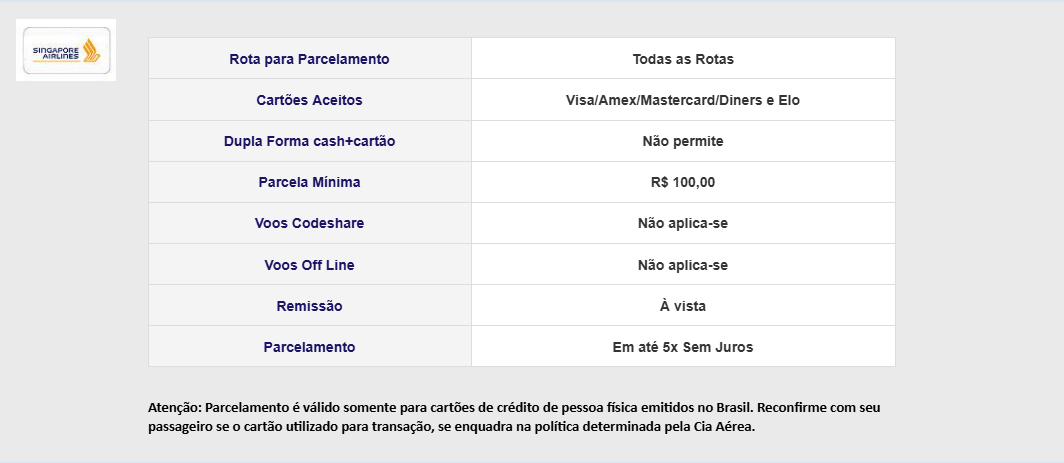Image resolution: width=1064 pixels, height=463 pixels.
Task: Click the Visa/Amex/Mastercard/Diners e Elo value
Action: click(683, 100)
